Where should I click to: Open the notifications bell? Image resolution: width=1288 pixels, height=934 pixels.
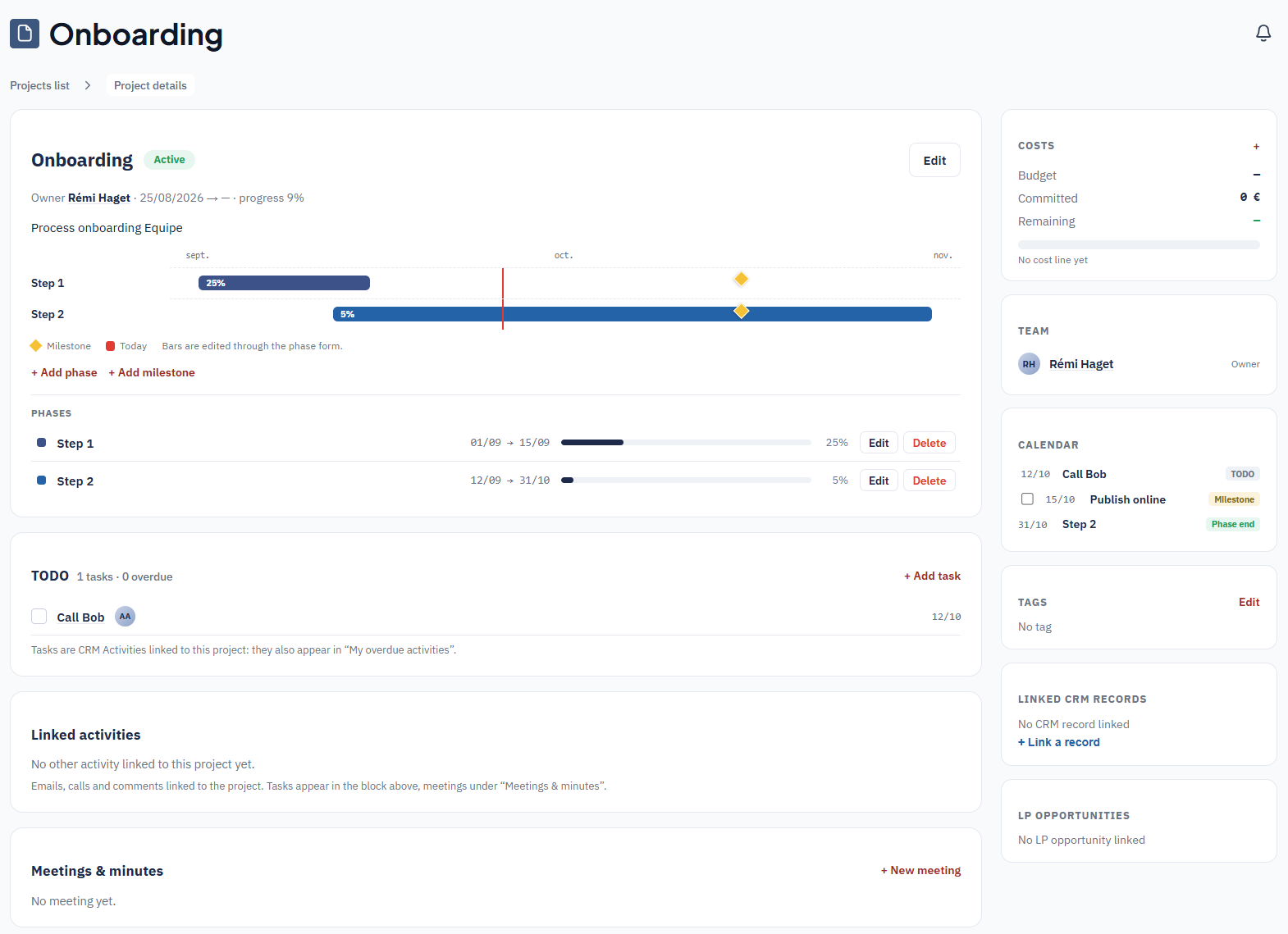coord(1263,33)
